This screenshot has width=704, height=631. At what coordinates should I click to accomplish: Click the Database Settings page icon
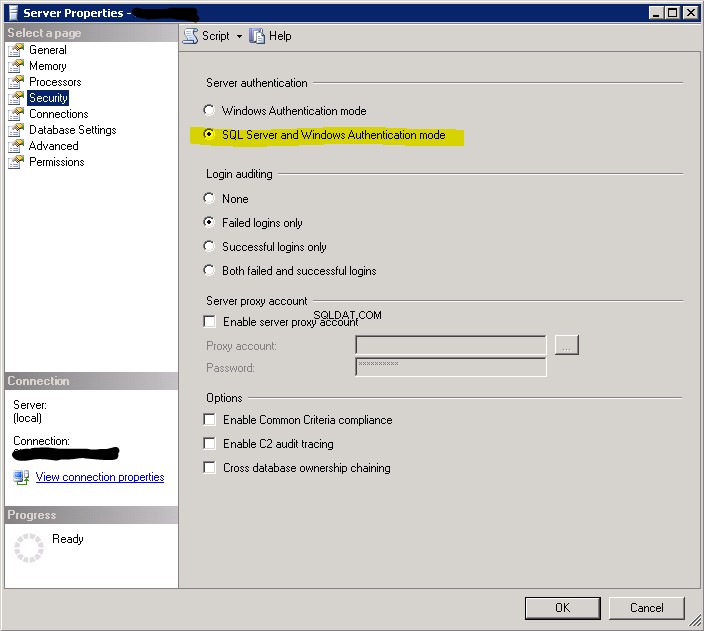click(16, 130)
